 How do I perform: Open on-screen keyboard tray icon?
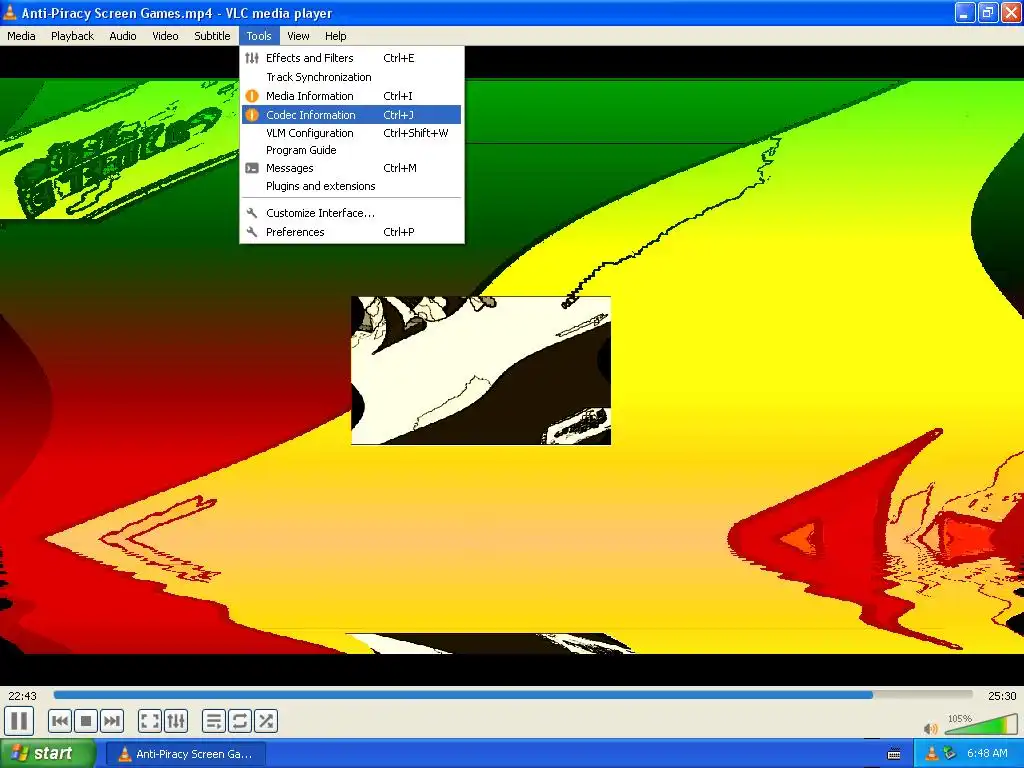[x=894, y=754]
